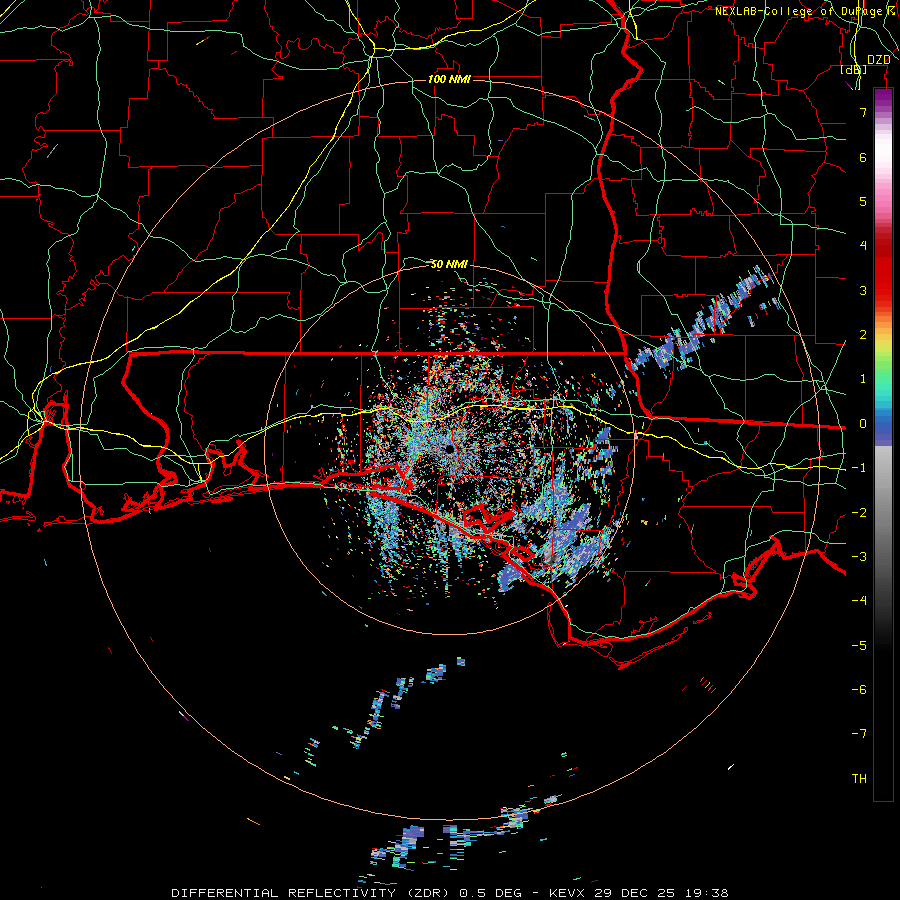
Task: Click the -6 value on color scale
Action: [x=859, y=690]
